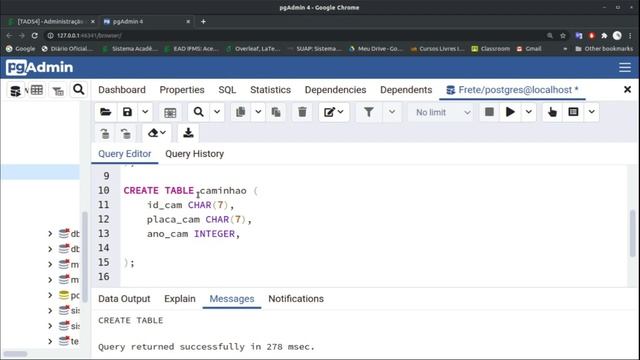Click the Save Data Changes grid icon

tap(170, 112)
